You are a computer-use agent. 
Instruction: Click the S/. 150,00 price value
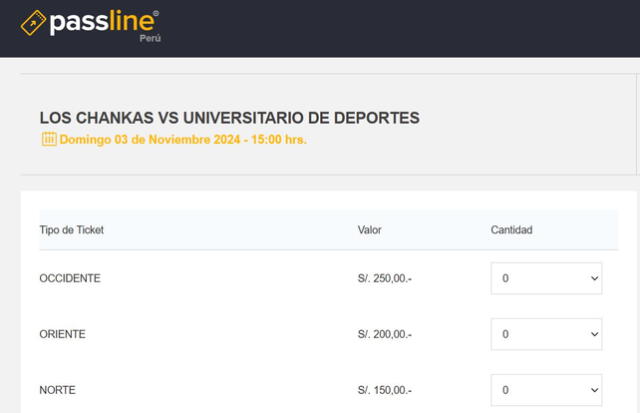(384, 389)
